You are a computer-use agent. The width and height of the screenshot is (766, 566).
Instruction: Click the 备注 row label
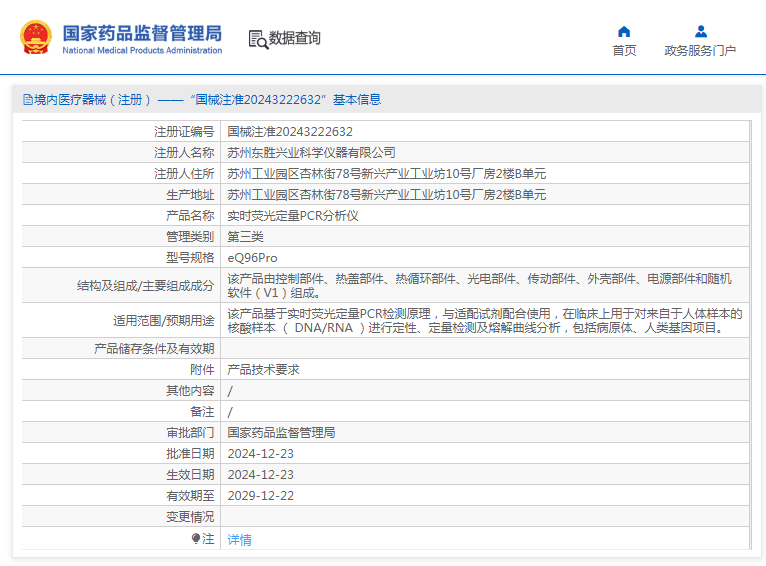coord(202,412)
